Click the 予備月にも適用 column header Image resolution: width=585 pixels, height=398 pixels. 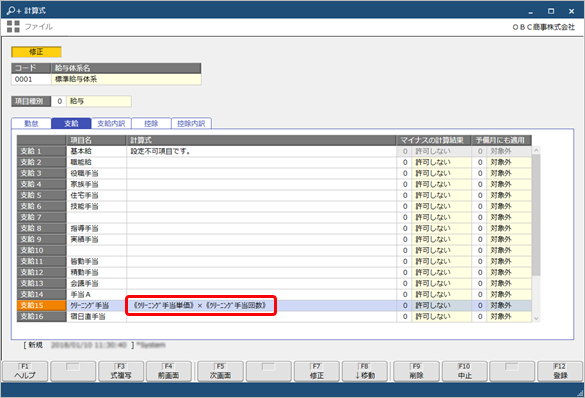coord(501,140)
